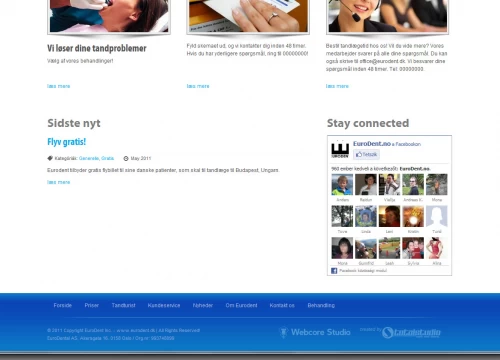The width and height of the screenshot is (500, 360).
Task: Select Kundeservice in footer navigation
Action: click(164, 305)
